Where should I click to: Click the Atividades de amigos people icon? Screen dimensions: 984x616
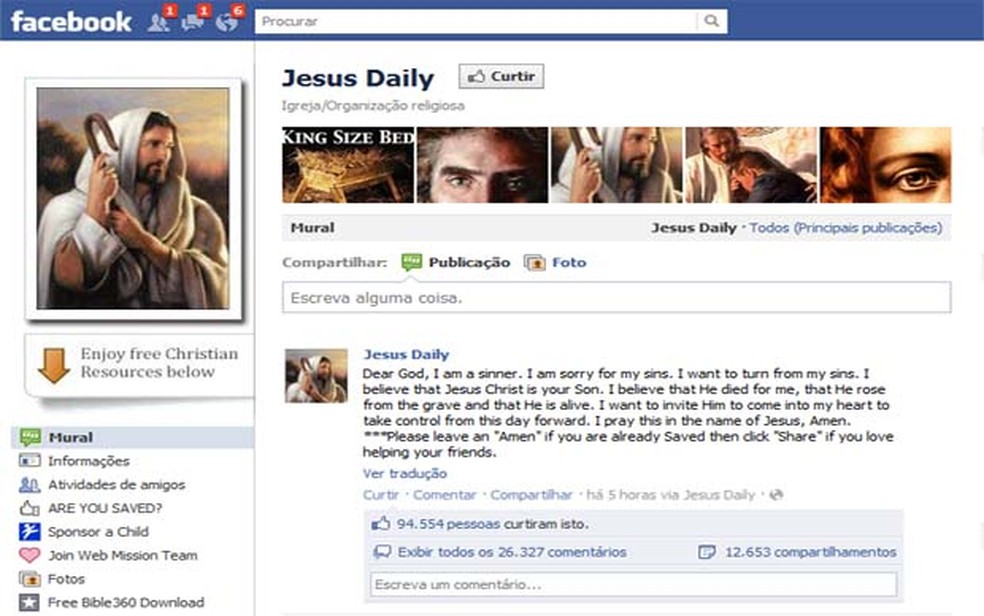click(x=29, y=484)
